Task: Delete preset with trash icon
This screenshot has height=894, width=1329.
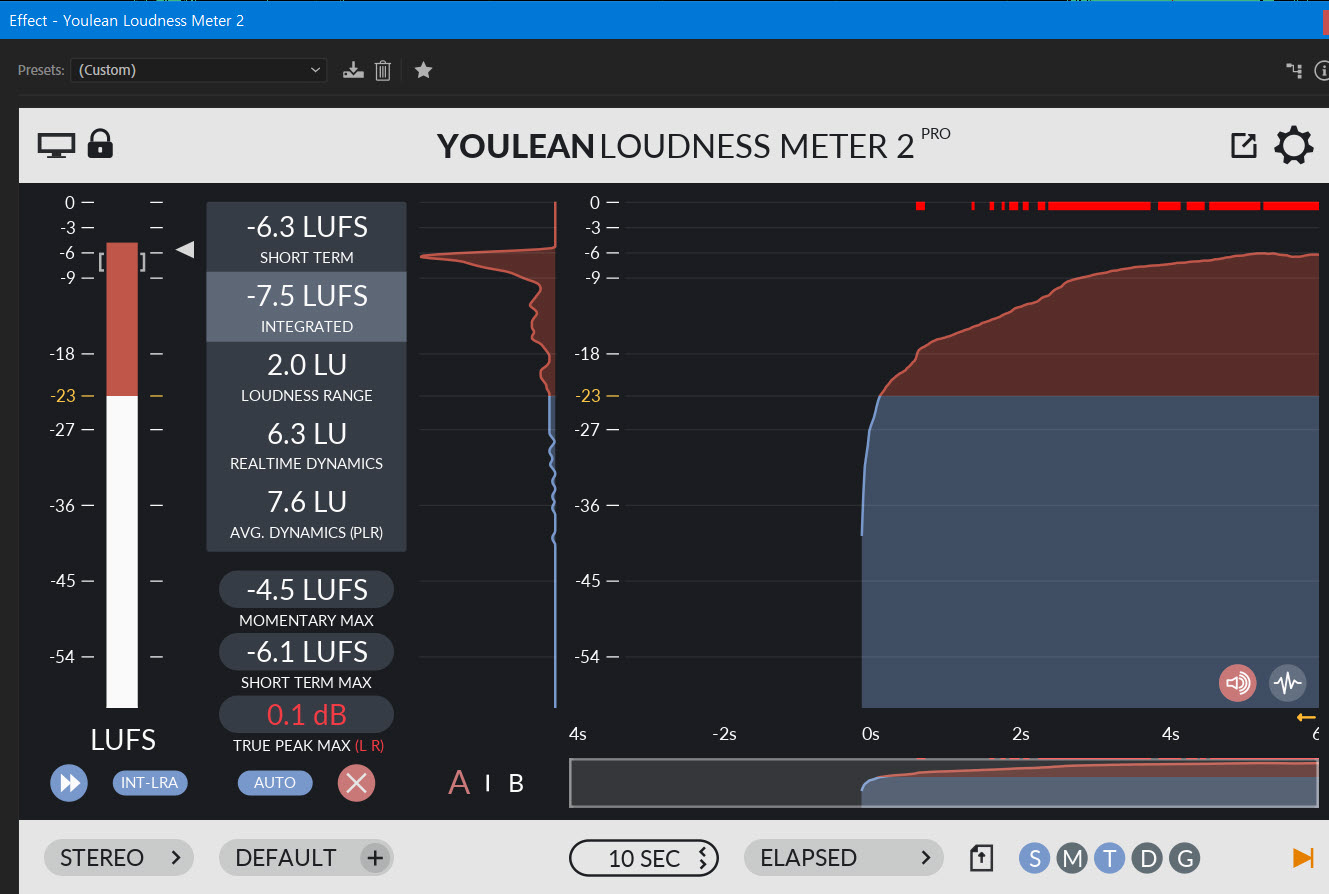Action: [383, 70]
